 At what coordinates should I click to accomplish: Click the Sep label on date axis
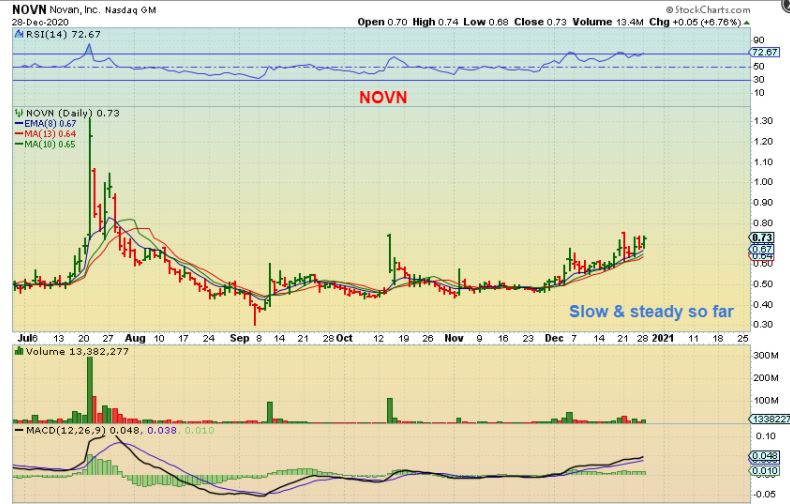pos(240,338)
